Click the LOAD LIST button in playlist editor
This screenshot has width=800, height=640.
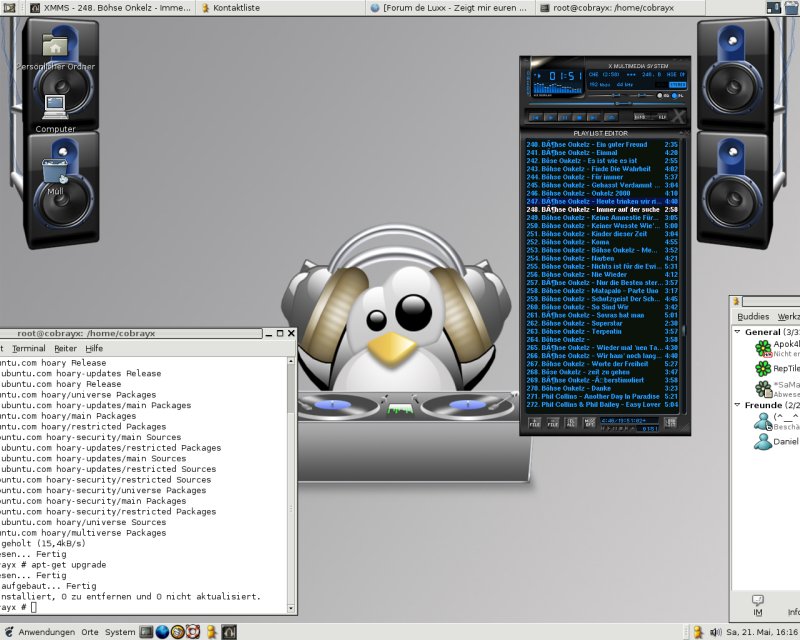(670, 423)
